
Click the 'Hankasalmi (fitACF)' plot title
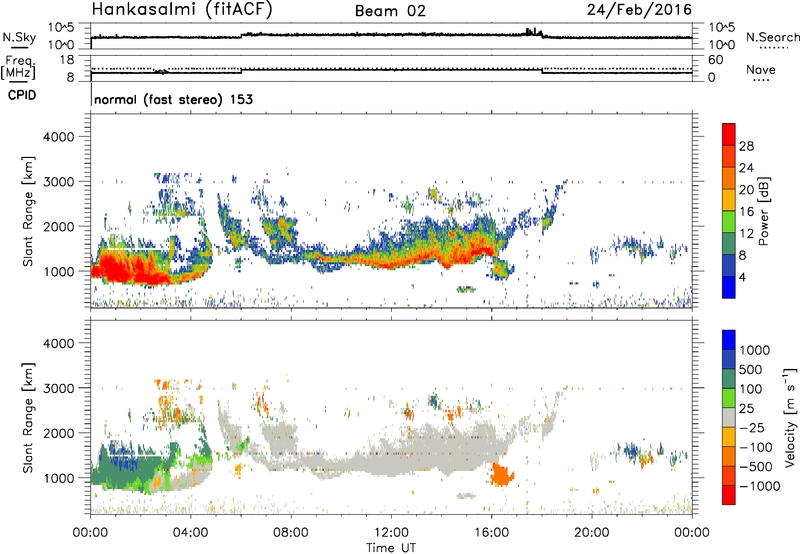[182, 9]
